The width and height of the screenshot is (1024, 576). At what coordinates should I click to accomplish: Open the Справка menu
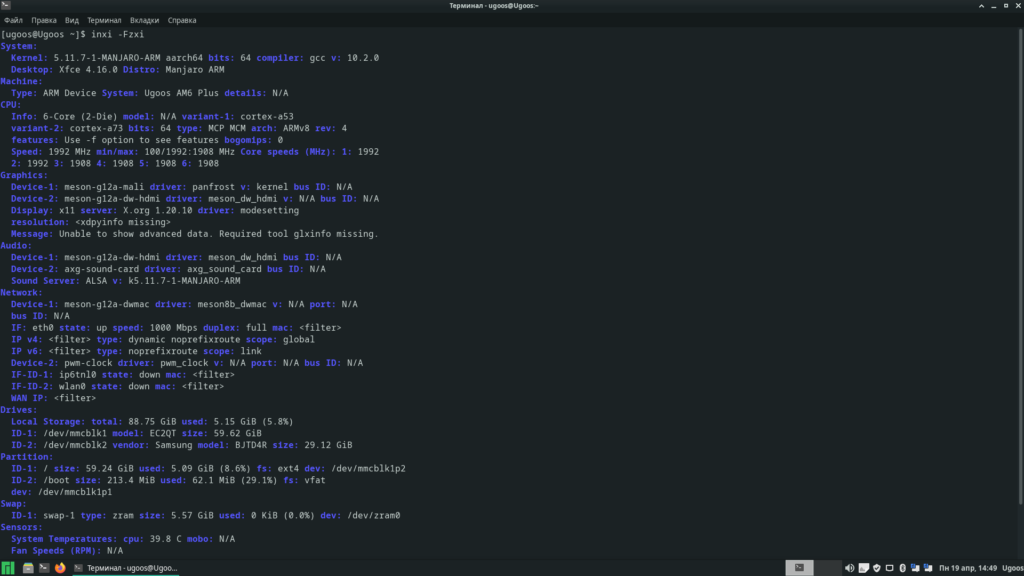pos(182,20)
